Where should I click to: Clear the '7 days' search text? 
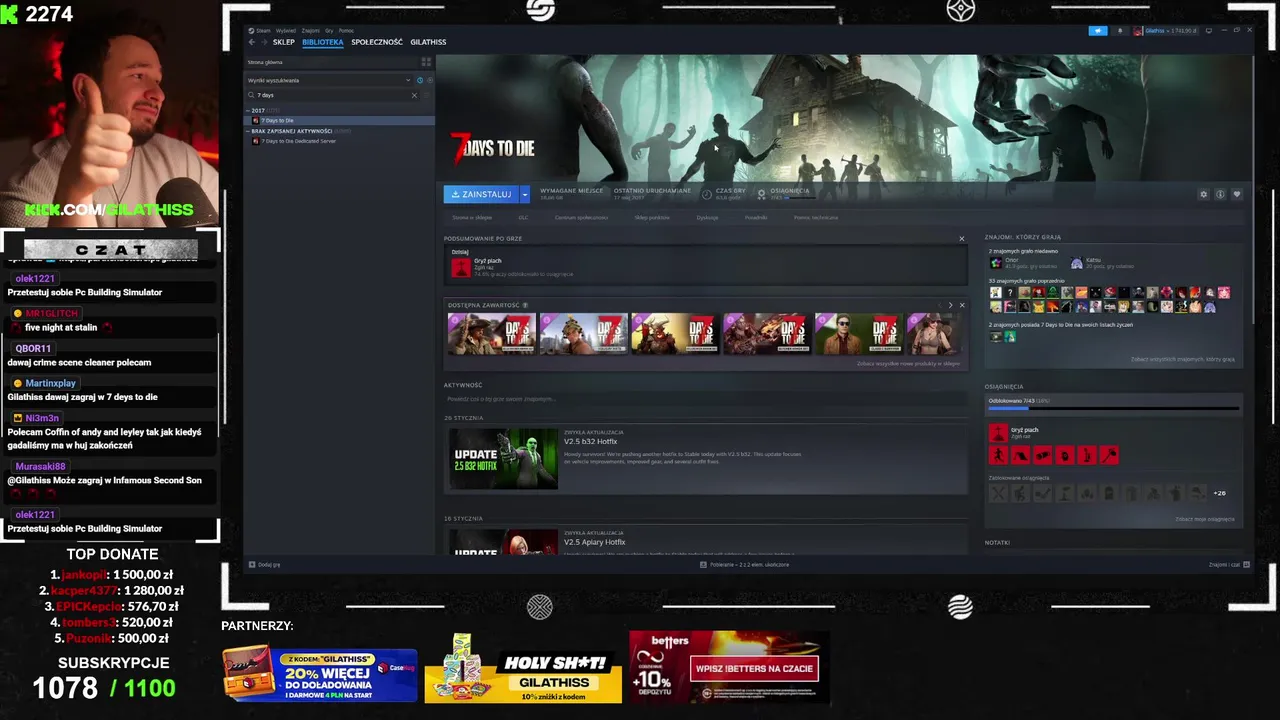tap(414, 95)
